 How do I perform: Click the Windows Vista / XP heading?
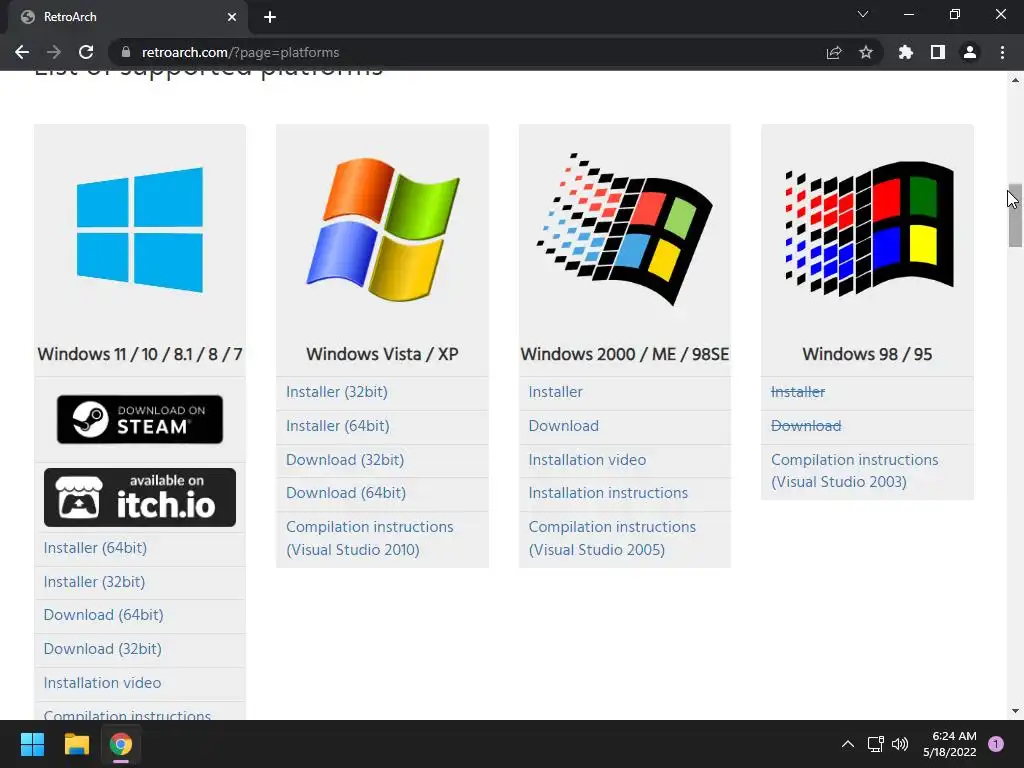383,355
